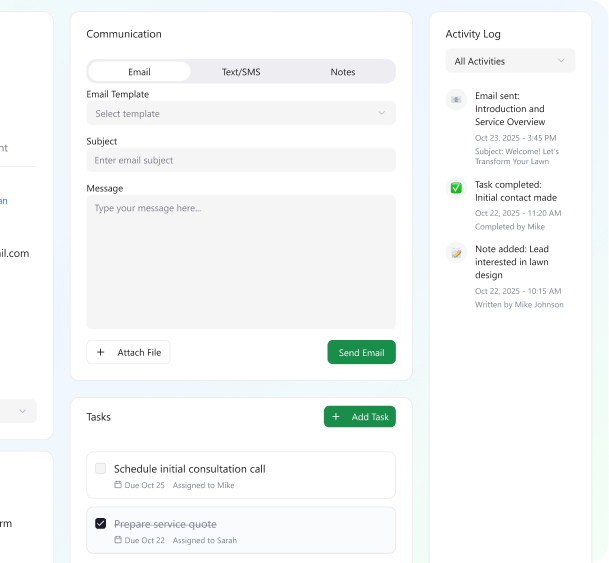Image resolution: width=609 pixels, height=563 pixels.
Task: Open the partially visible left panel dropdown
Action: click(x=18, y=411)
